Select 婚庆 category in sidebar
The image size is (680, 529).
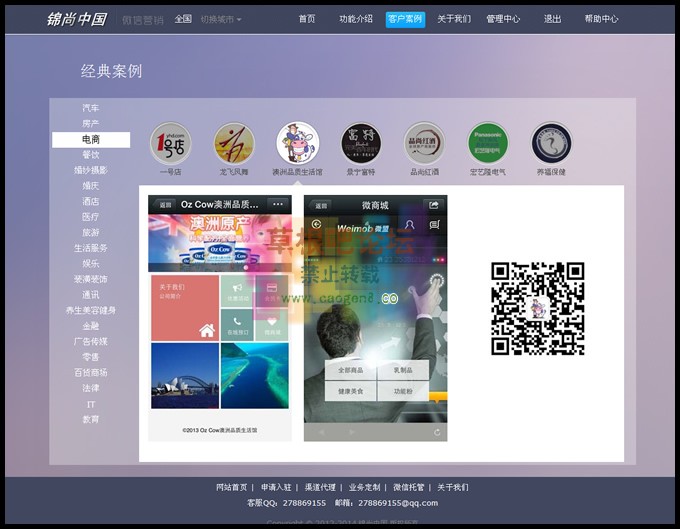(91, 186)
